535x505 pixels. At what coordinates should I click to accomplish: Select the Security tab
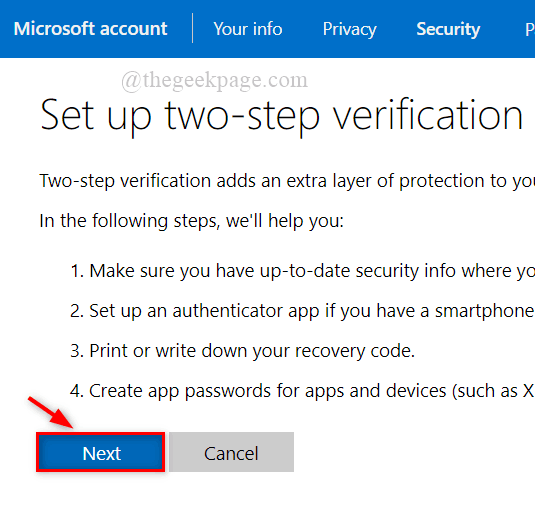point(448,29)
